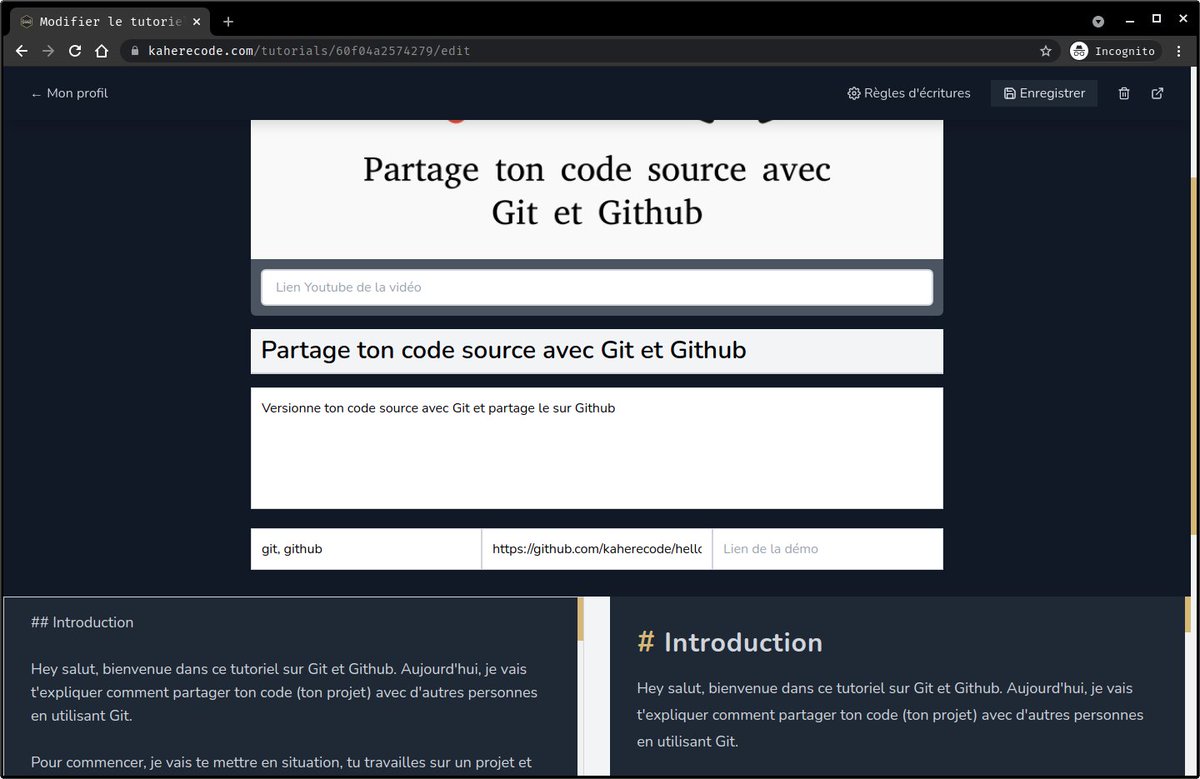Click the cover image heading 'Partage ton code source'
This screenshot has width=1200, height=779.
[x=597, y=190]
